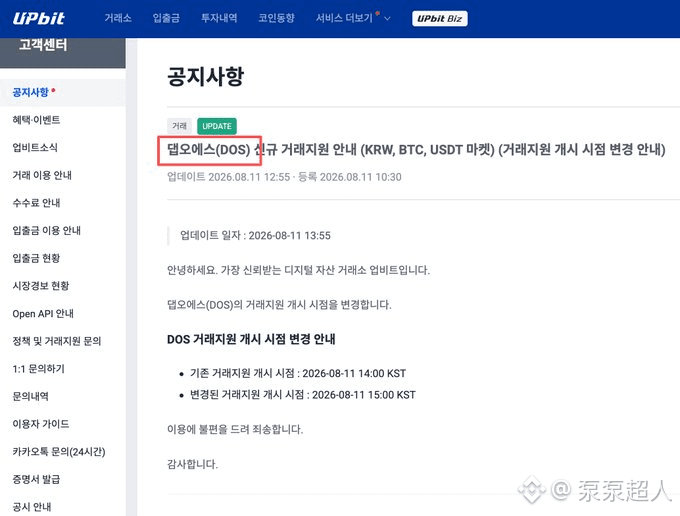Open 공시 안내 sidebar item

[32, 507]
